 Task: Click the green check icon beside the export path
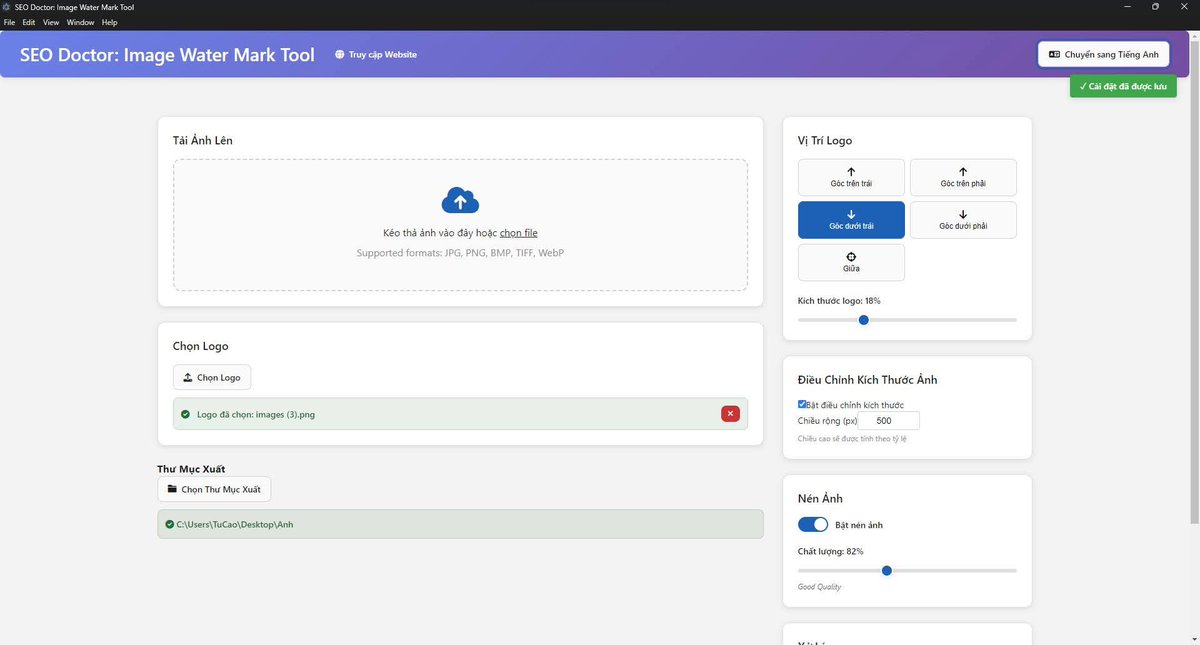(170, 524)
